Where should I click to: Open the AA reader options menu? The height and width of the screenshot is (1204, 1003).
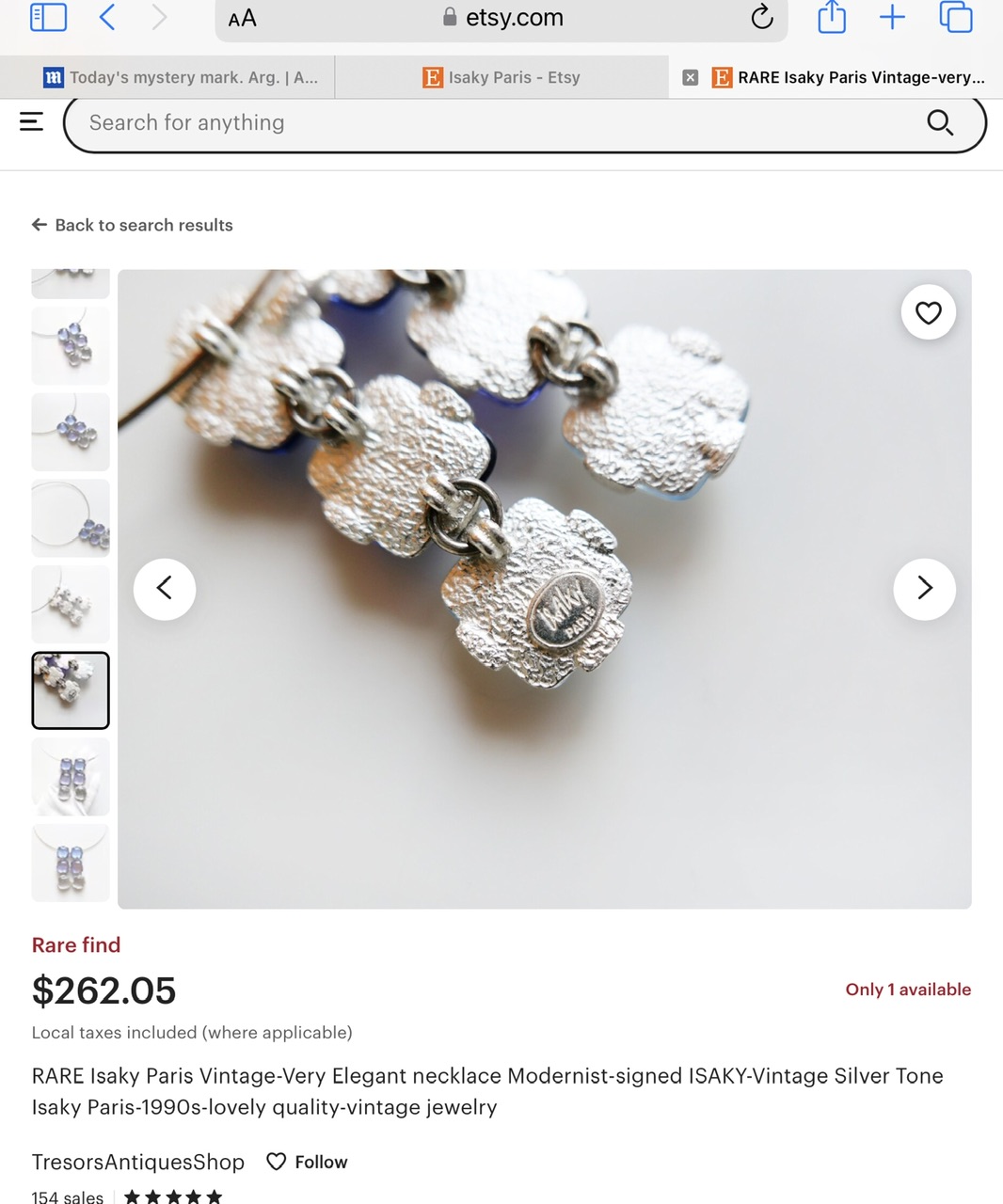click(242, 19)
